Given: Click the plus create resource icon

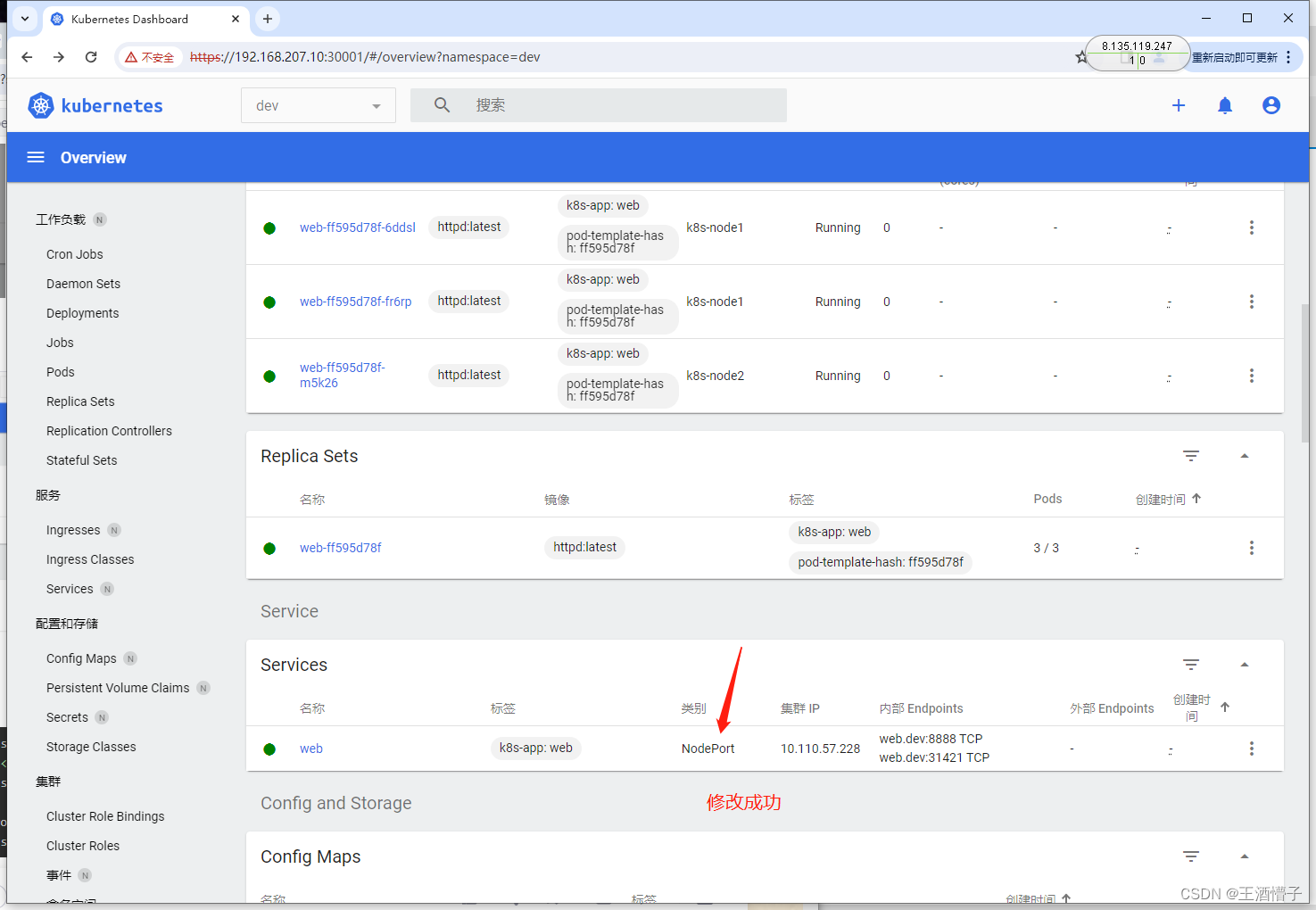Looking at the screenshot, I should tap(1179, 105).
